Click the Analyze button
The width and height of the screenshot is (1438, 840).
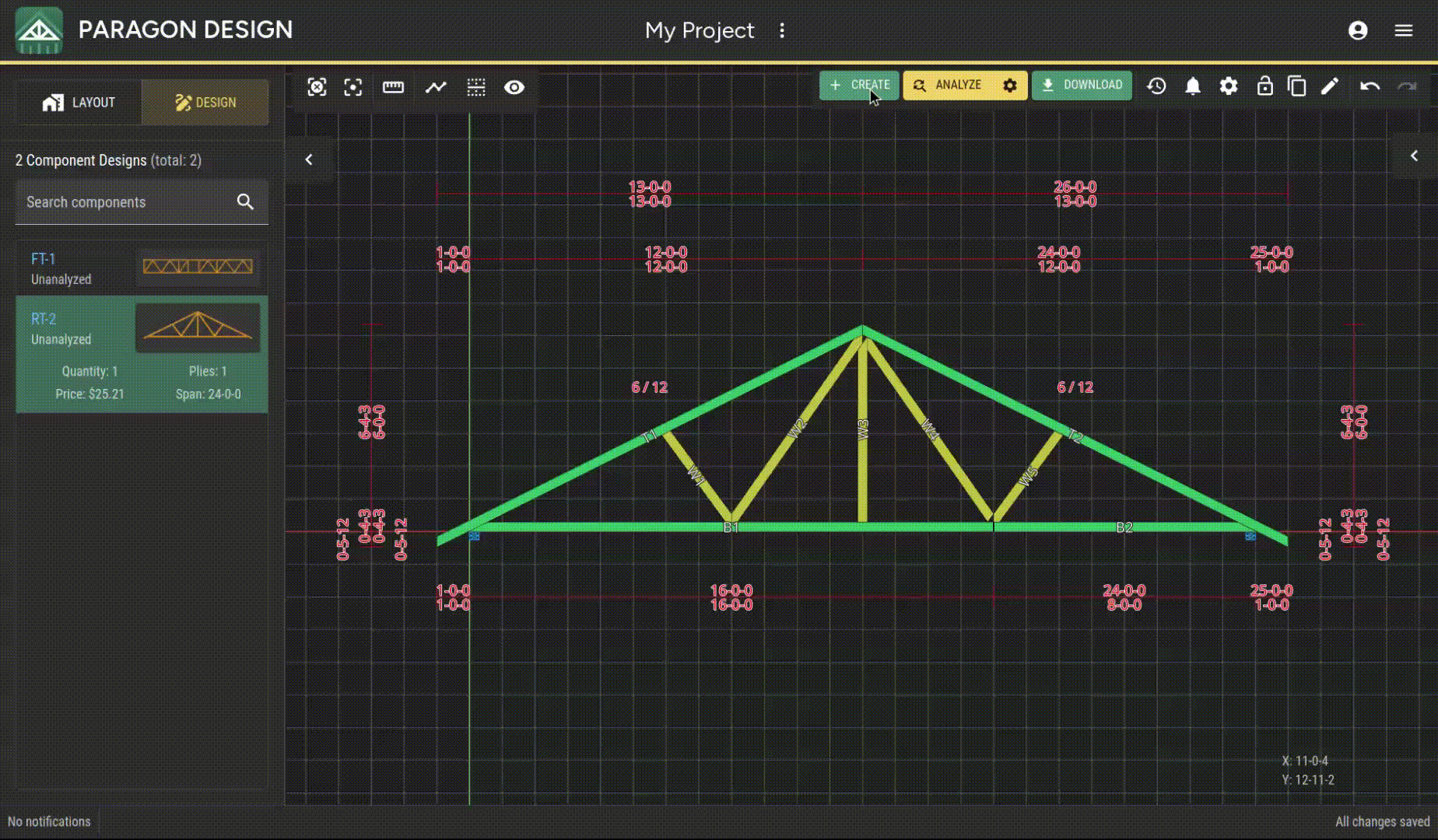(949, 85)
